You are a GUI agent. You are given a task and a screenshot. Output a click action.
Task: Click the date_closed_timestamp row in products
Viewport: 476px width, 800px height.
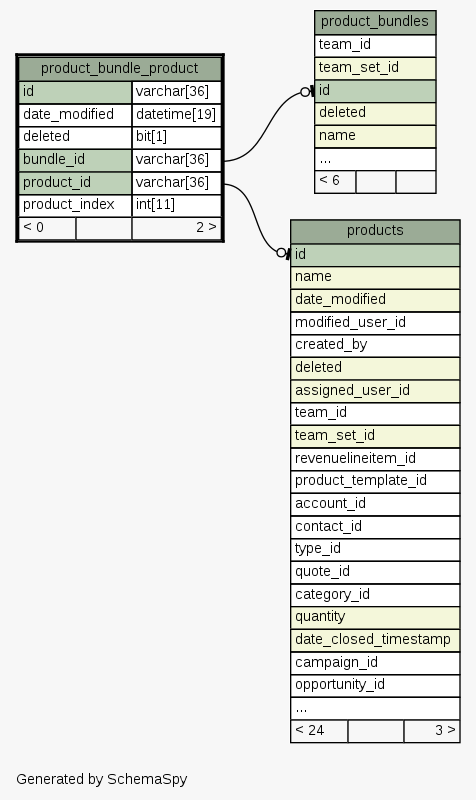click(375, 640)
